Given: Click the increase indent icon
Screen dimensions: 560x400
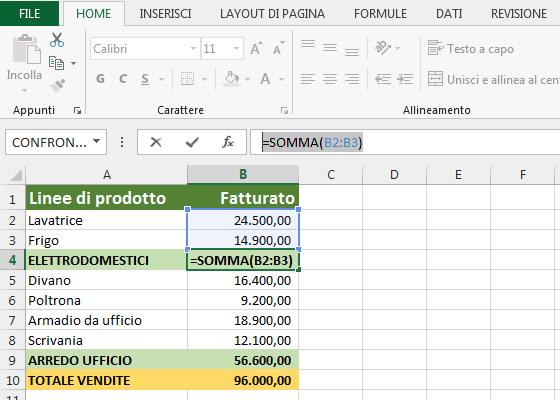Looking at the screenshot, I should pyautogui.click(x=405, y=79).
